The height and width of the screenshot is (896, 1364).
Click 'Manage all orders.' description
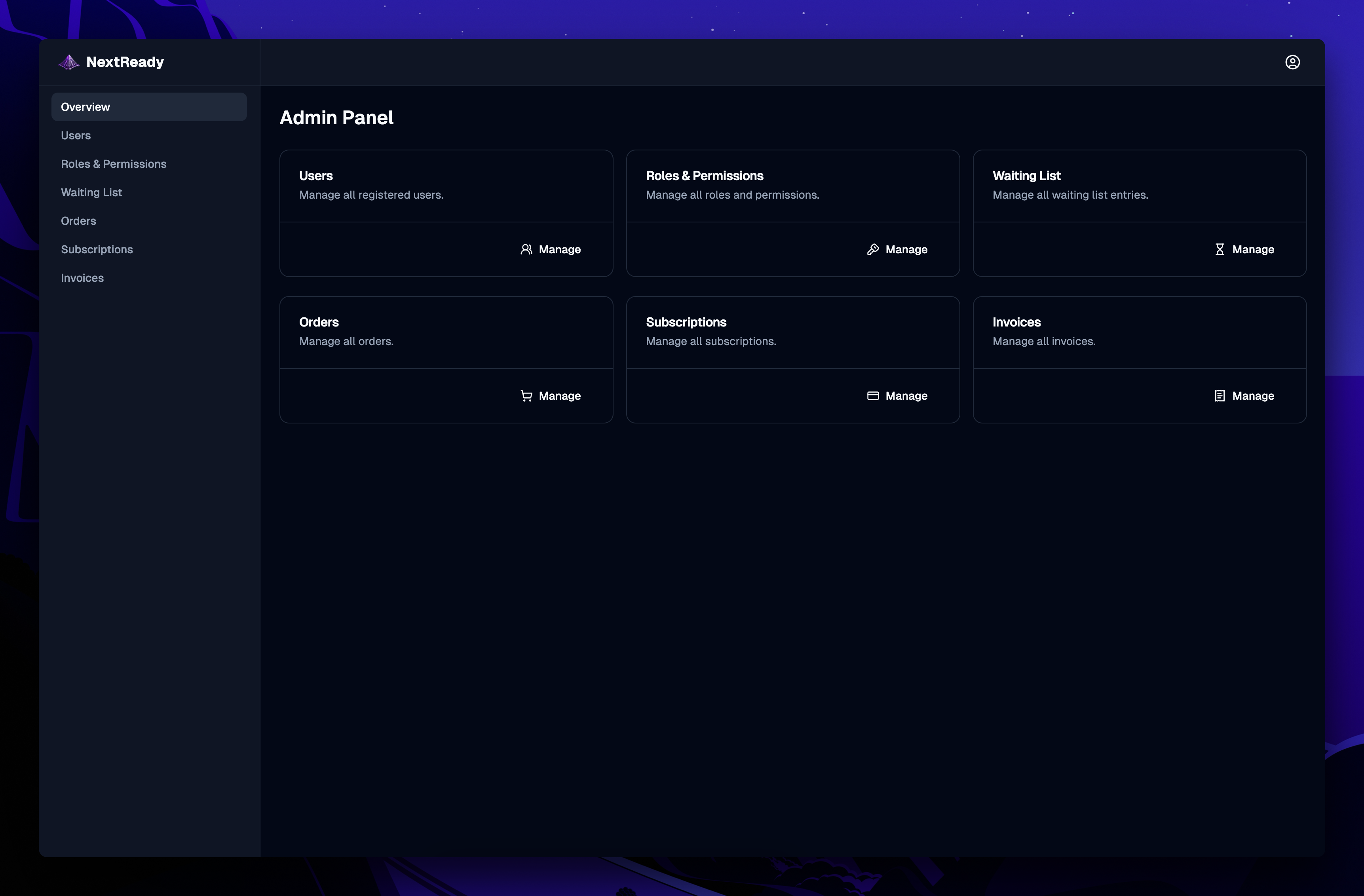pos(346,342)
